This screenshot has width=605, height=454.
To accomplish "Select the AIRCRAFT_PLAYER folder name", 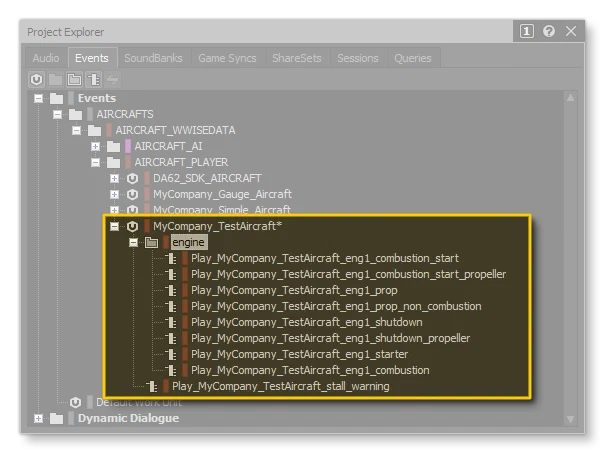I will [181, 162].
